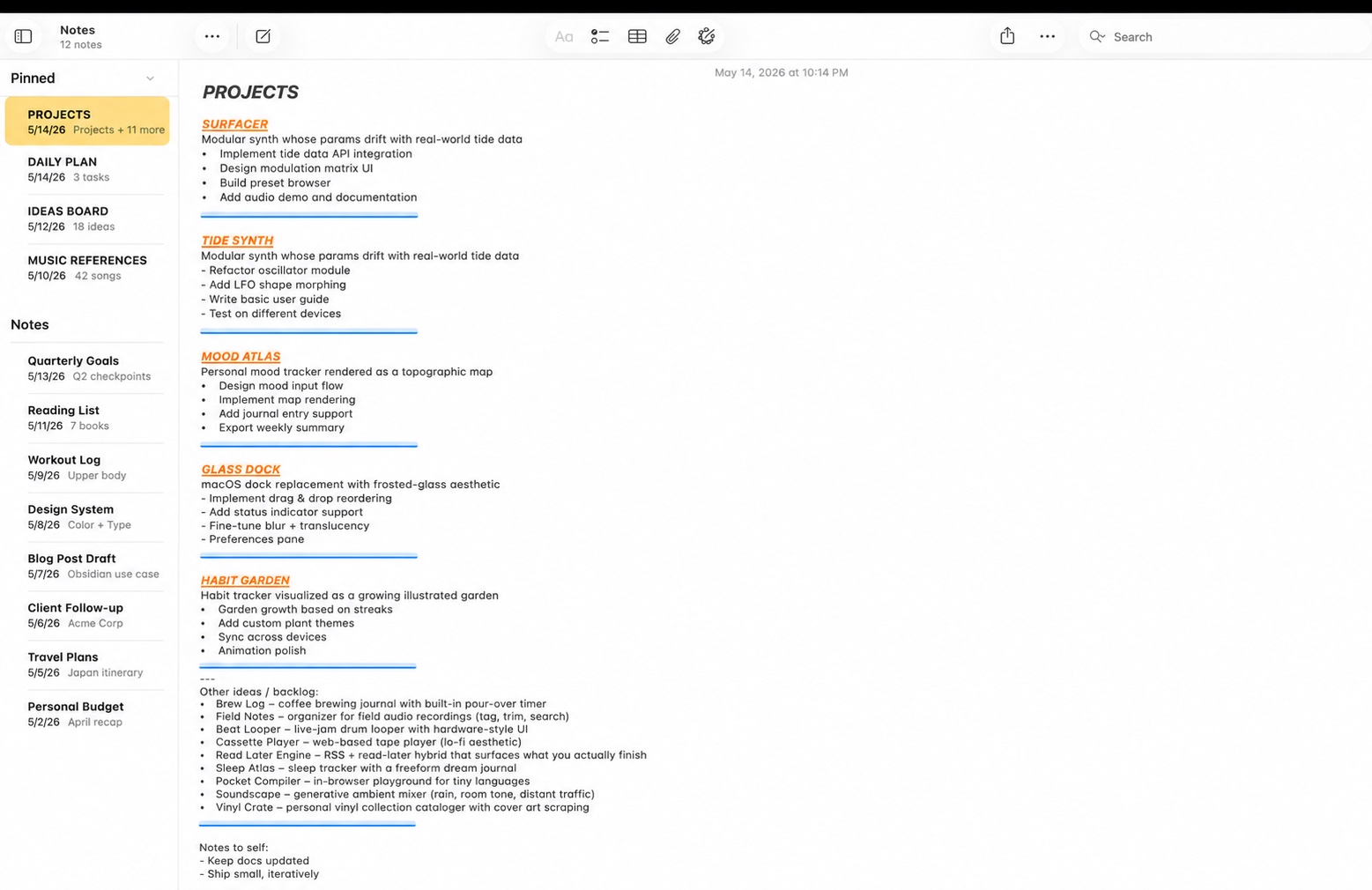Click 'Implement tide data API integration' bullet

coord(315,153)
